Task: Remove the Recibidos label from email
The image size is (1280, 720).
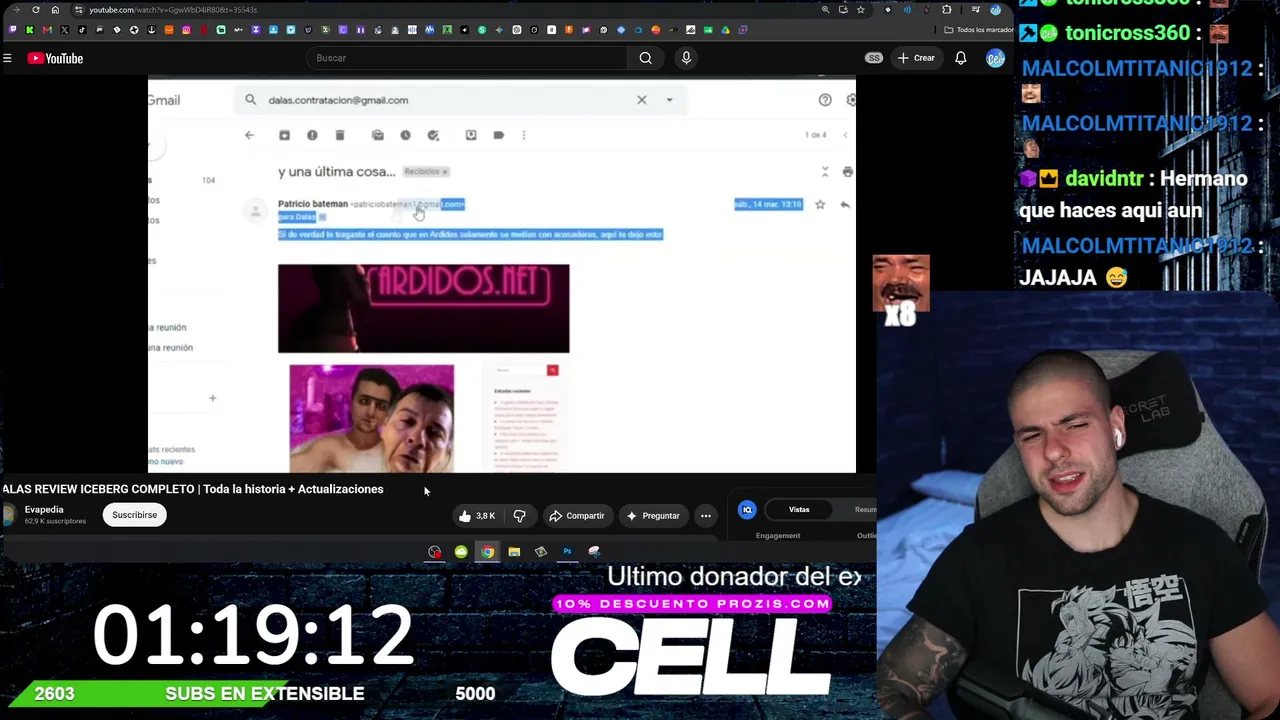Action: [x=445, y=172]
